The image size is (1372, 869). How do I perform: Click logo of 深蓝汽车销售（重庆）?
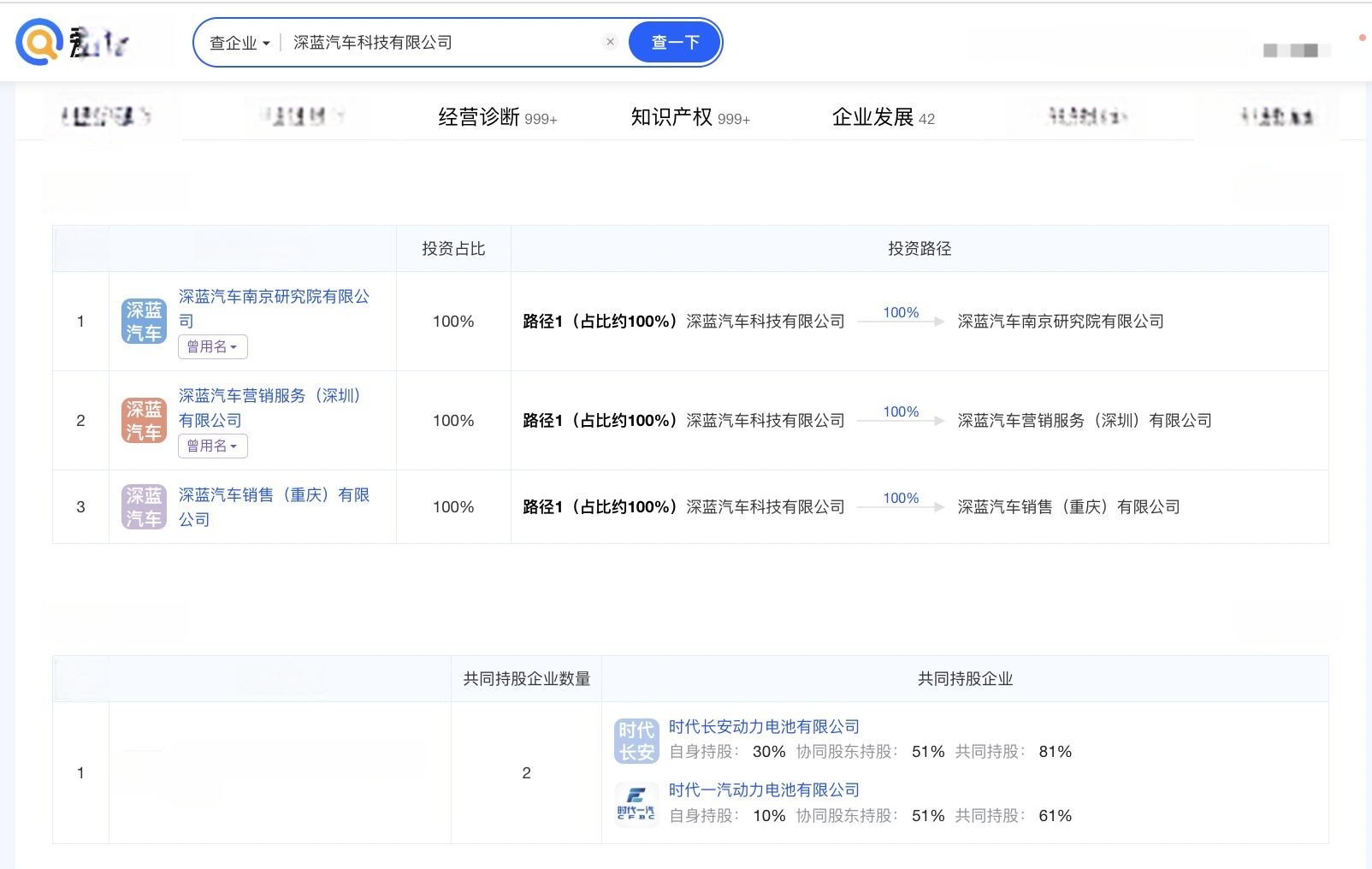click(x=144, y=507)
